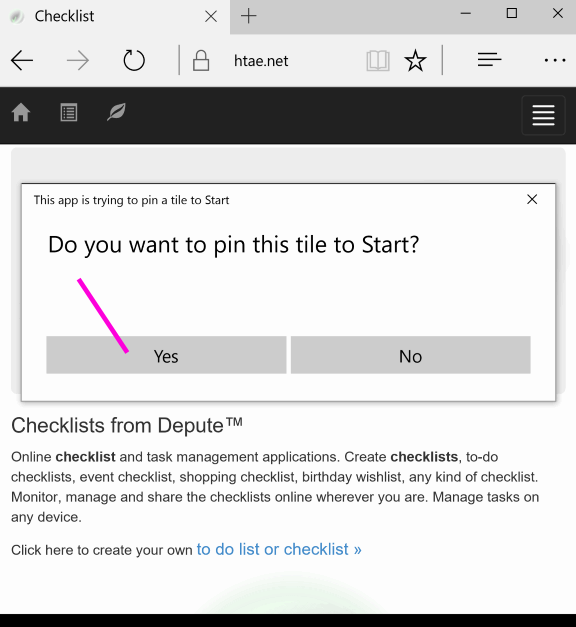The width and height of the screenshot is (576, 627).
Task: Open the browser More actions ellipsis
Action: point(555,60)
